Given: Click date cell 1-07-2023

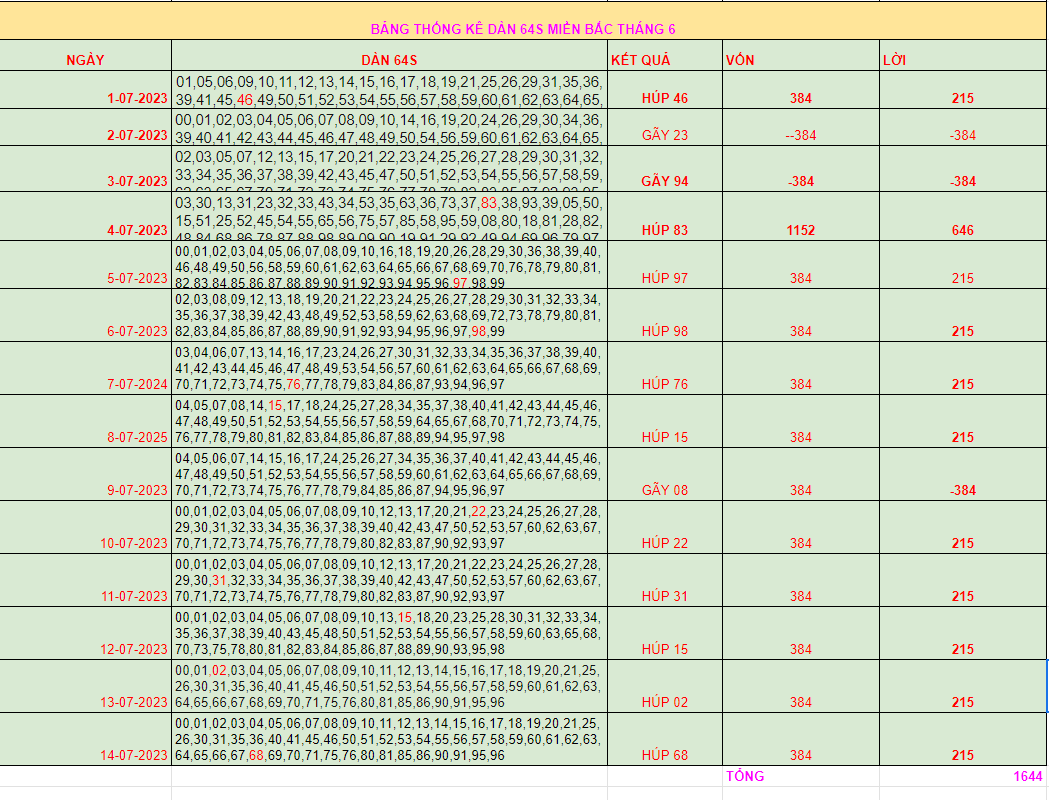Looking at the screenshot, I should 86,90.
